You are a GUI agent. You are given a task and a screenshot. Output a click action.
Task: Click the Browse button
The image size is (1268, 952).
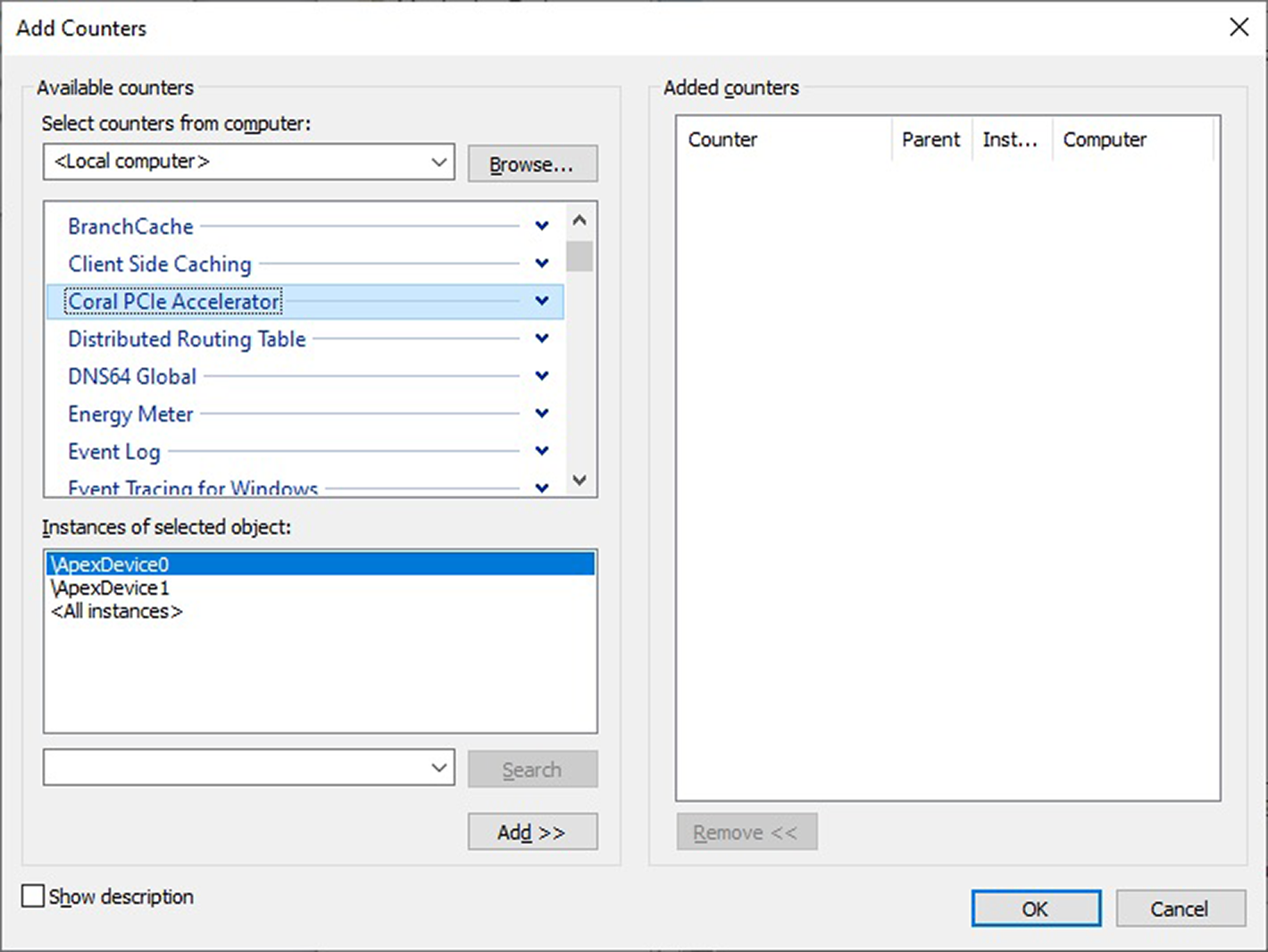pyautogui.click(x=532, y=164)
